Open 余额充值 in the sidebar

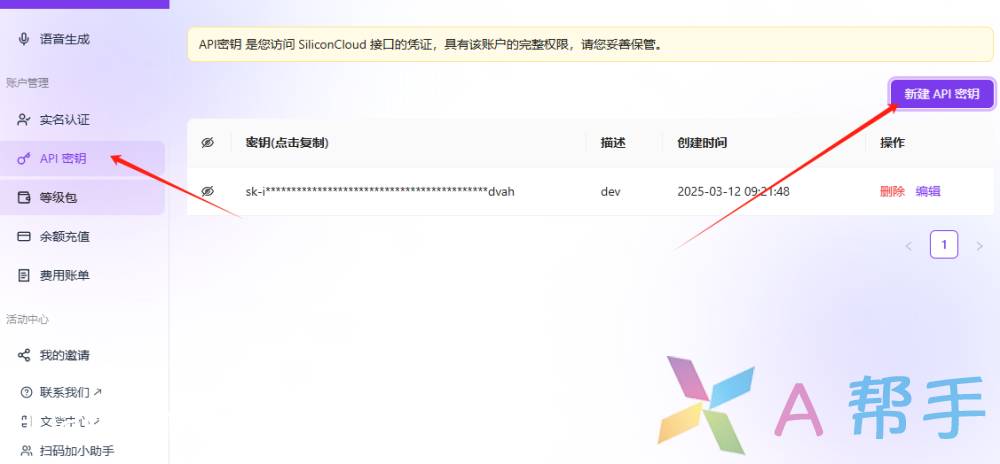coord(64,236)
